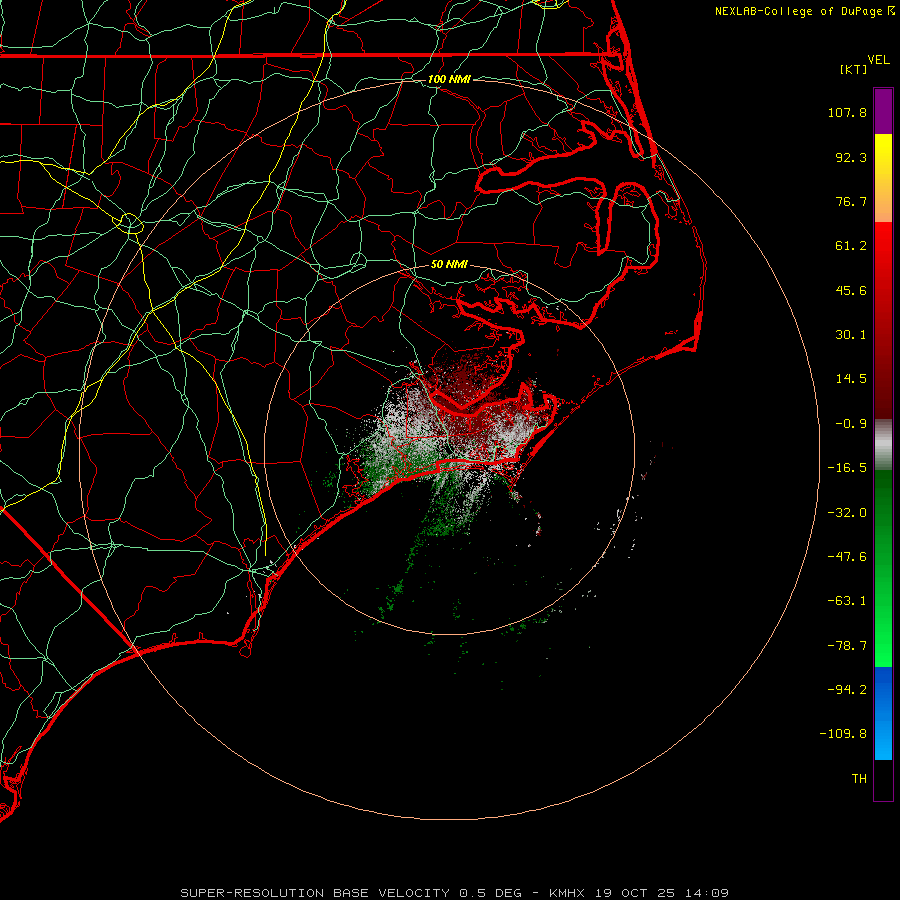Click the -32.0 scale value
Viewport: 900px width, 900px height.
click(847, 513)
